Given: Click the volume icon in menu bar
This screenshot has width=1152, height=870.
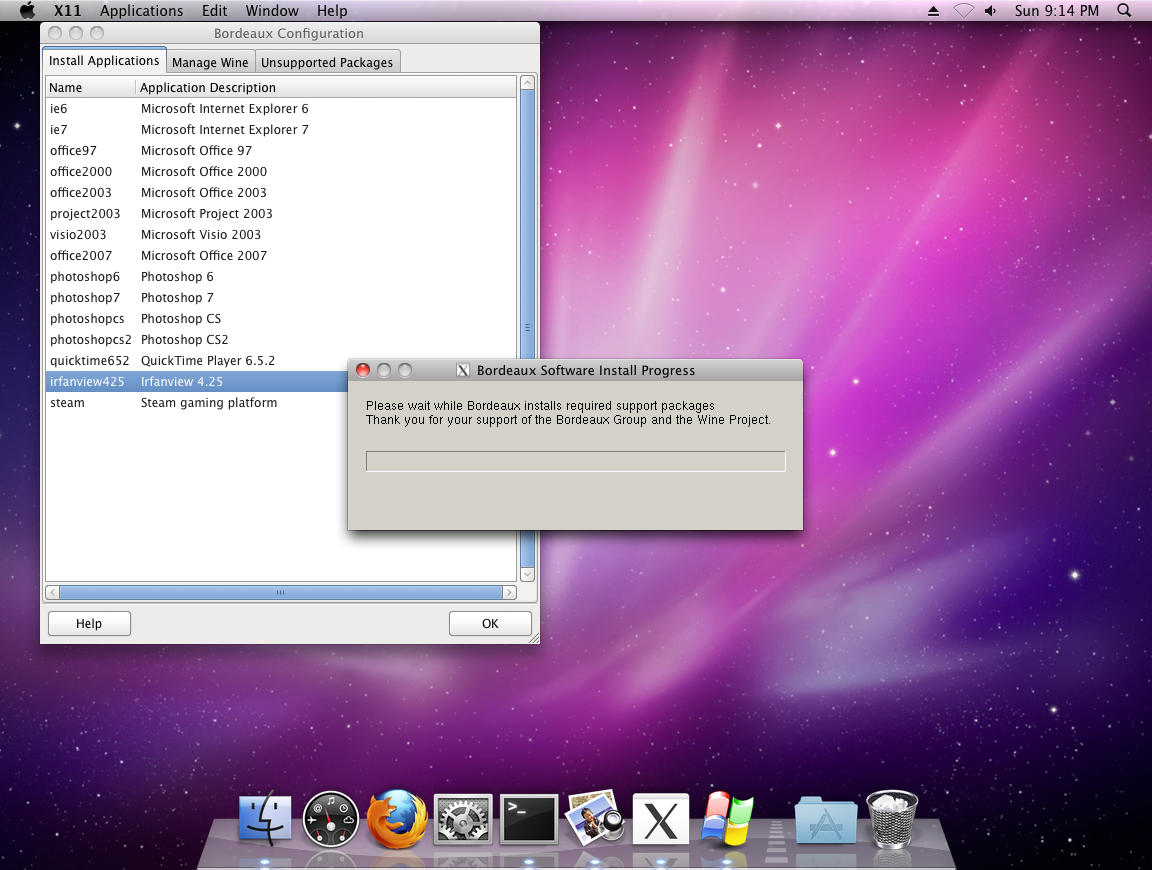Looking at the screenshot, I should pyautogui.click(x=990, y=10).
